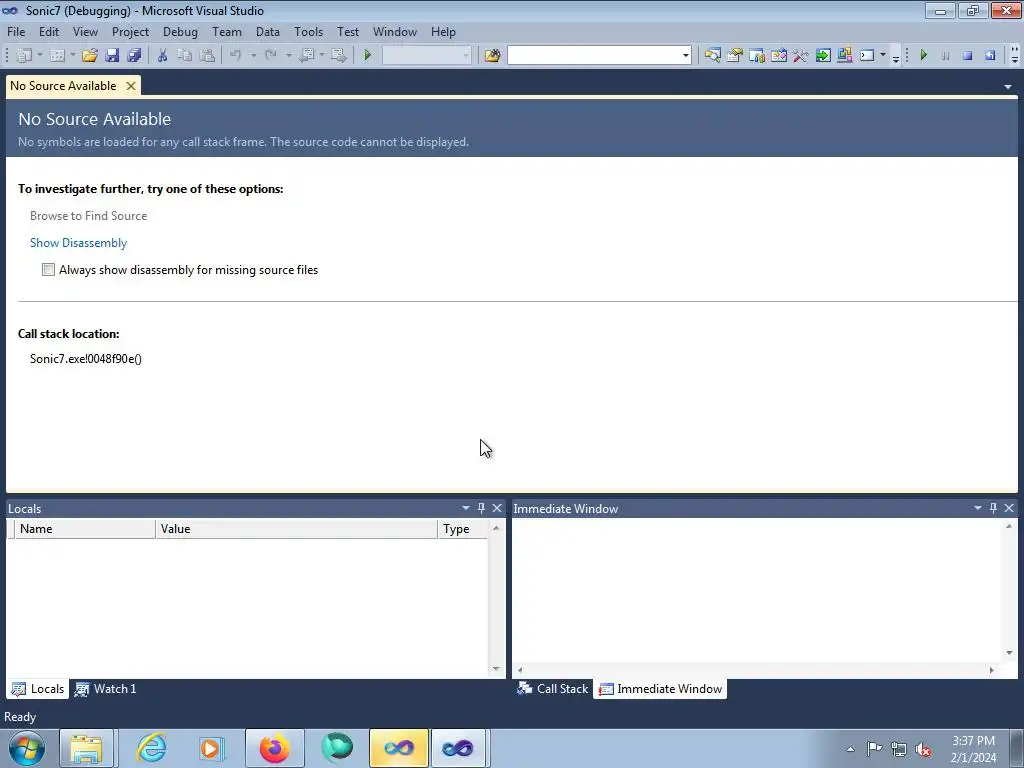Select the Locals tab

point(38,689)
